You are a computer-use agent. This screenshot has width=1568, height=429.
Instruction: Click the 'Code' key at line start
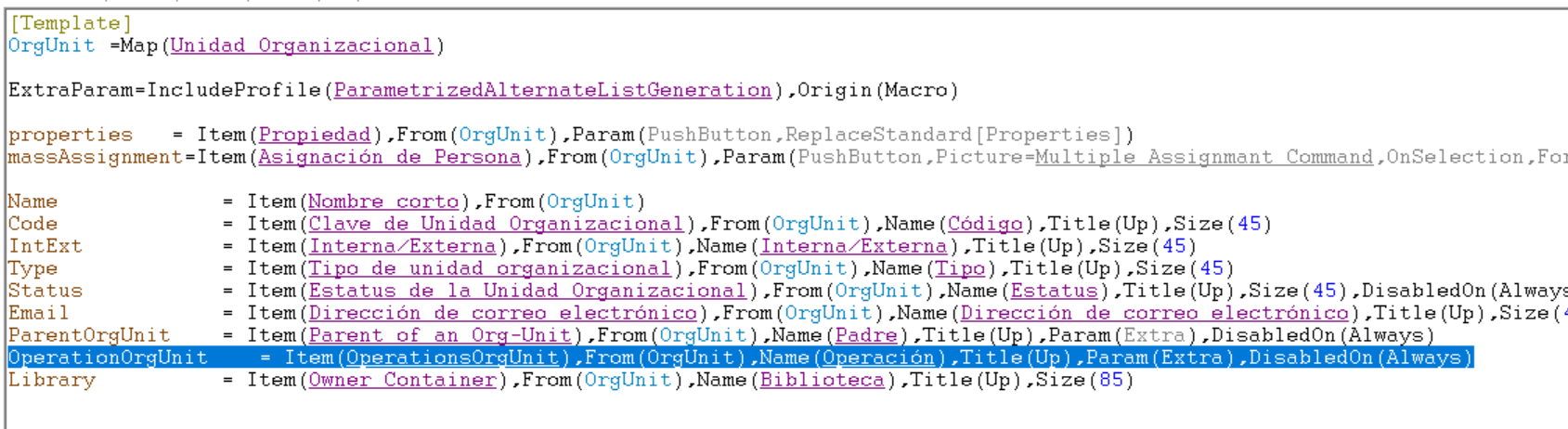click(x=33, y=224)
